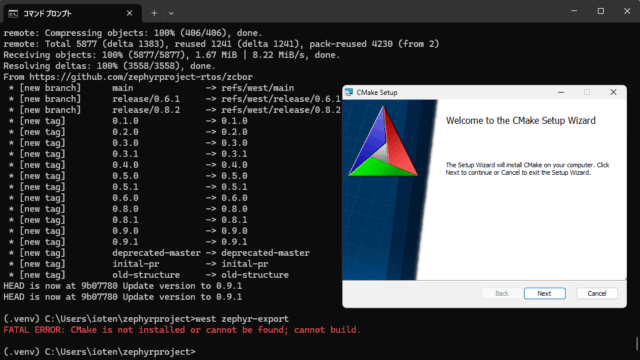Click the 'old-structure' tag row
The width and height of the screenshot is (640, 360).
pyautogui.click(x=149, y=275)
